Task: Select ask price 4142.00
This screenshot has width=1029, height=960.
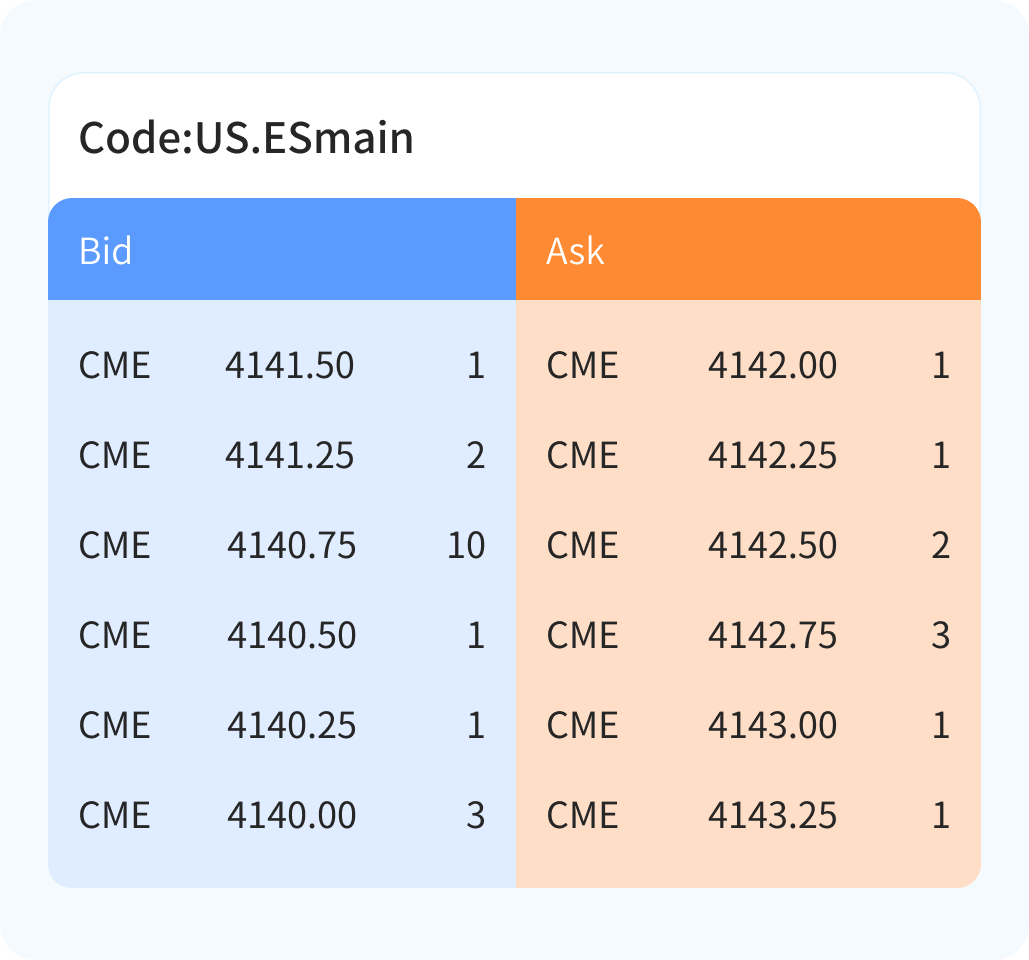Action: [x=772, y=366]
